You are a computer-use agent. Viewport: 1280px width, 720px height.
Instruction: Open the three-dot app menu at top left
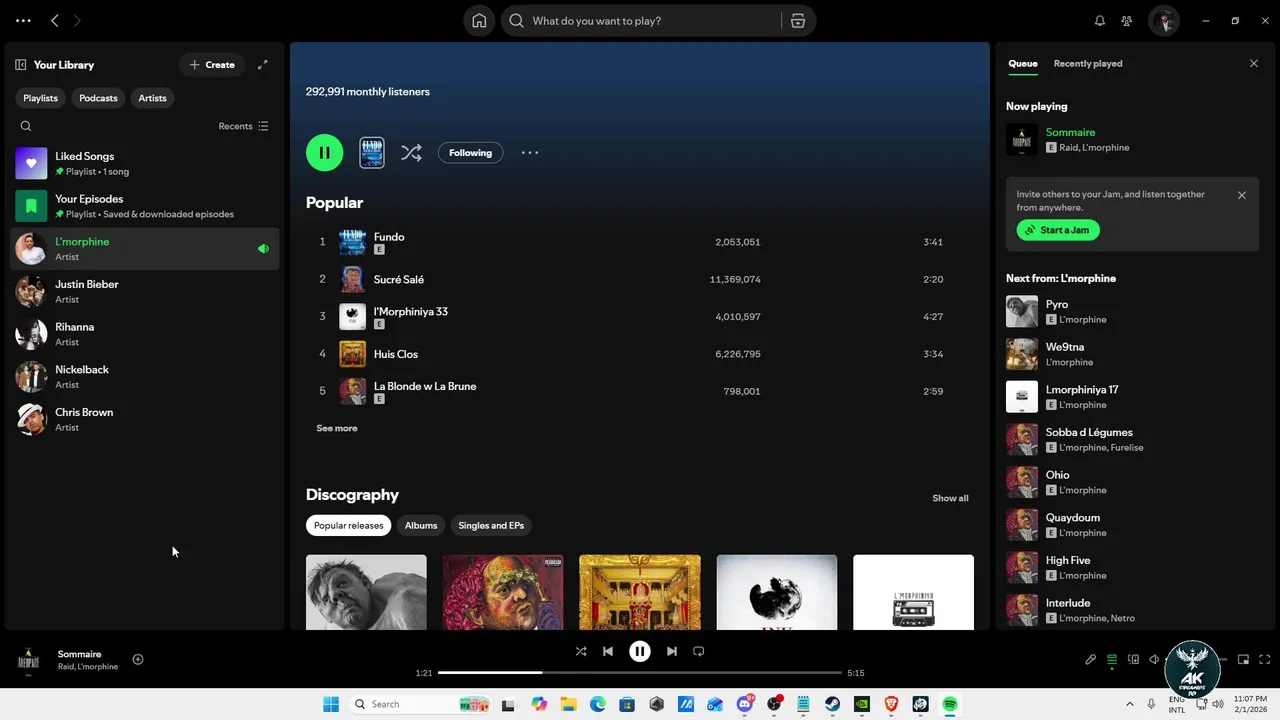pos(23,21)
